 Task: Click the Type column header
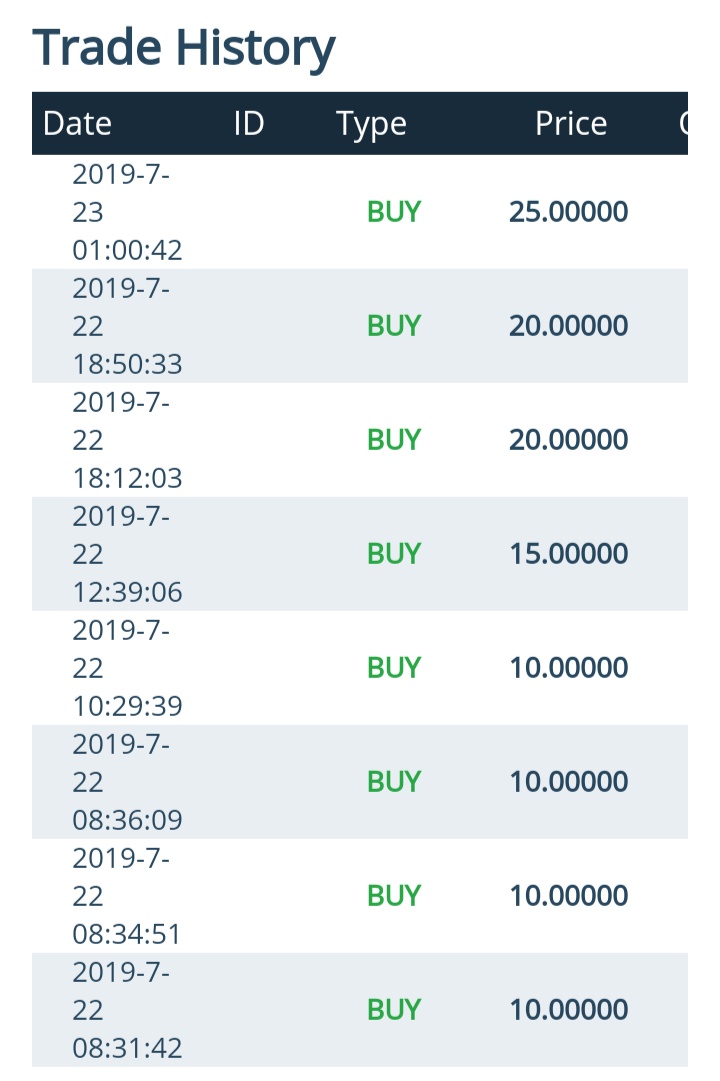point(371,125)
